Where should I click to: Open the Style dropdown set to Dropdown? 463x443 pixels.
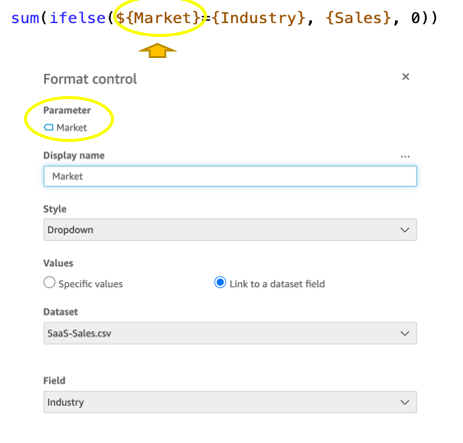click(x=230, y=230)
